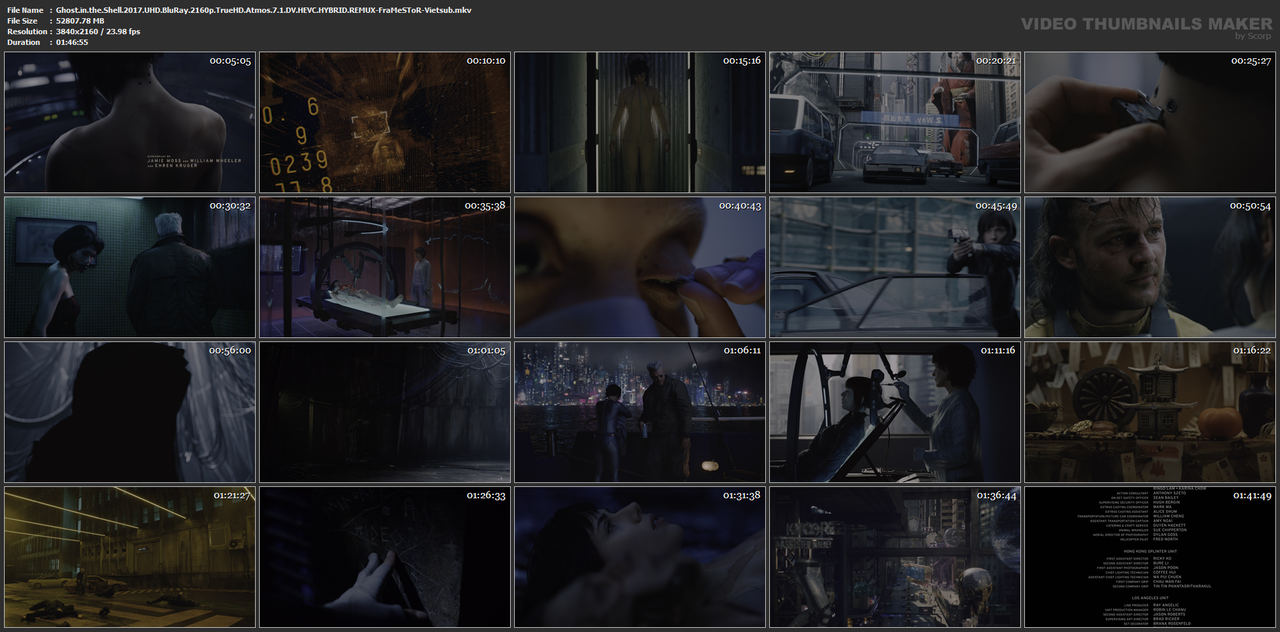Select the lab scene thumbnail 00:35:38
The width and height of the screenshot is (1280, 632).
point(385,267)
